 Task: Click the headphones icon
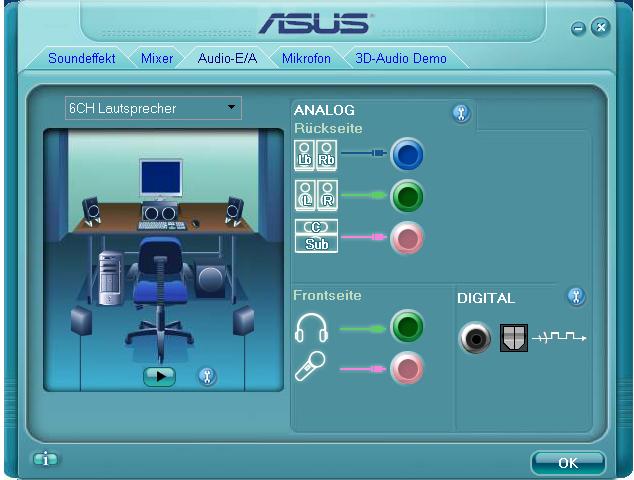point(311,328)
